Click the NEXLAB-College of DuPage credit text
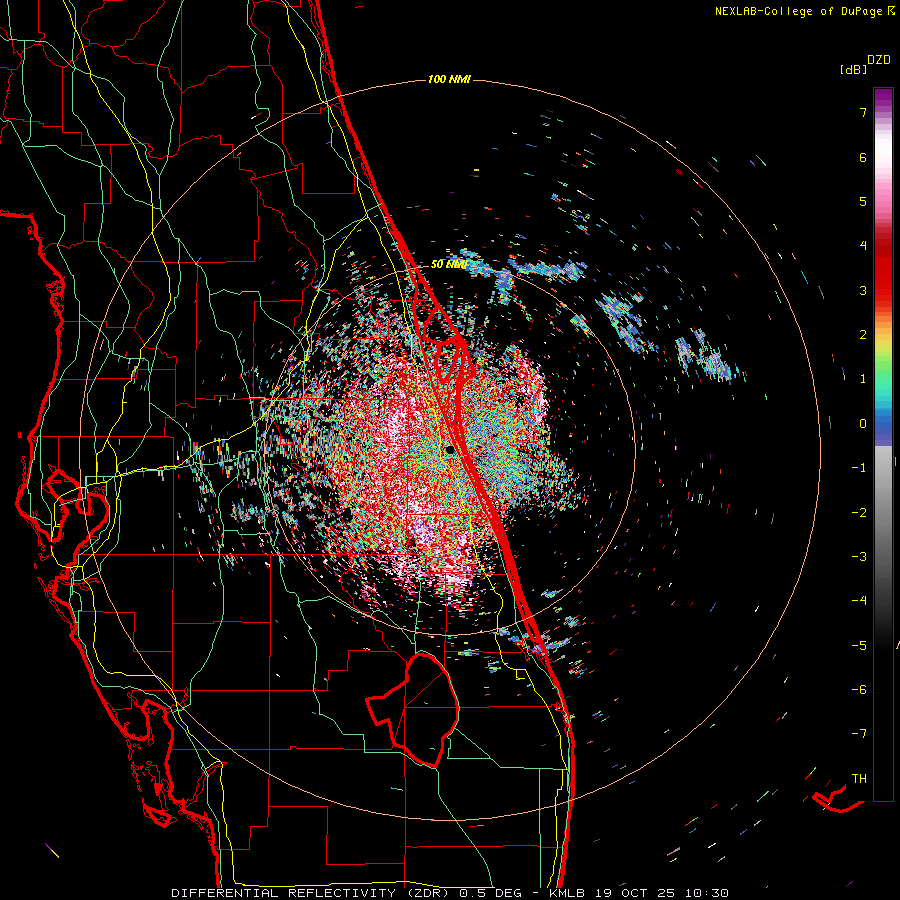 [800, 11]
